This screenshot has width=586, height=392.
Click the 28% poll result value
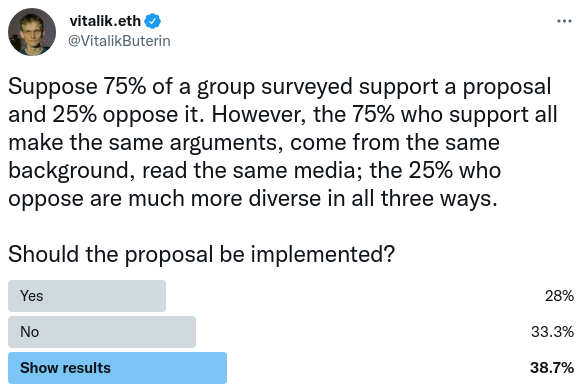tap(559, 296)
